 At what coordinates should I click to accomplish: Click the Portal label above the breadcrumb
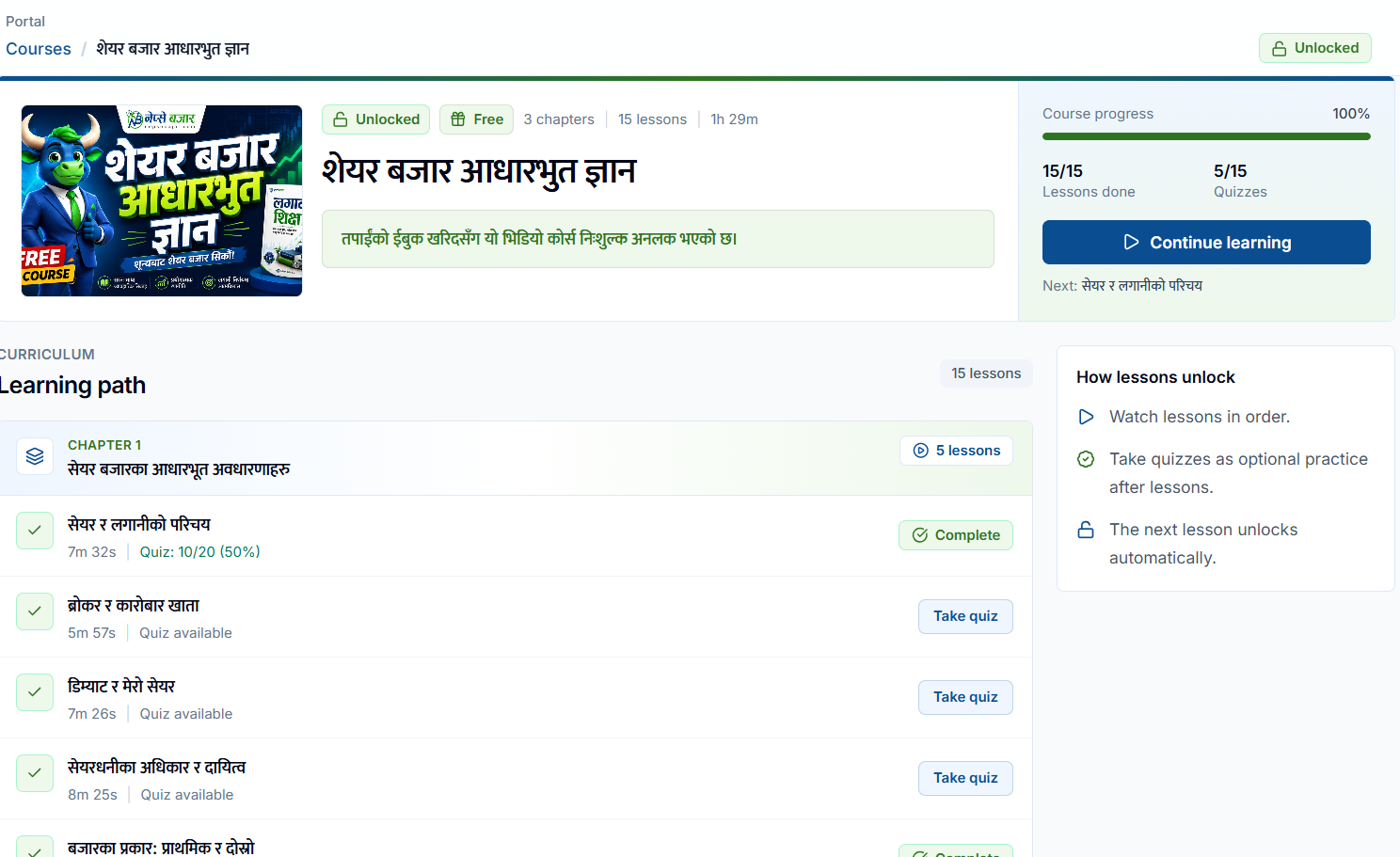coord(25,22)
